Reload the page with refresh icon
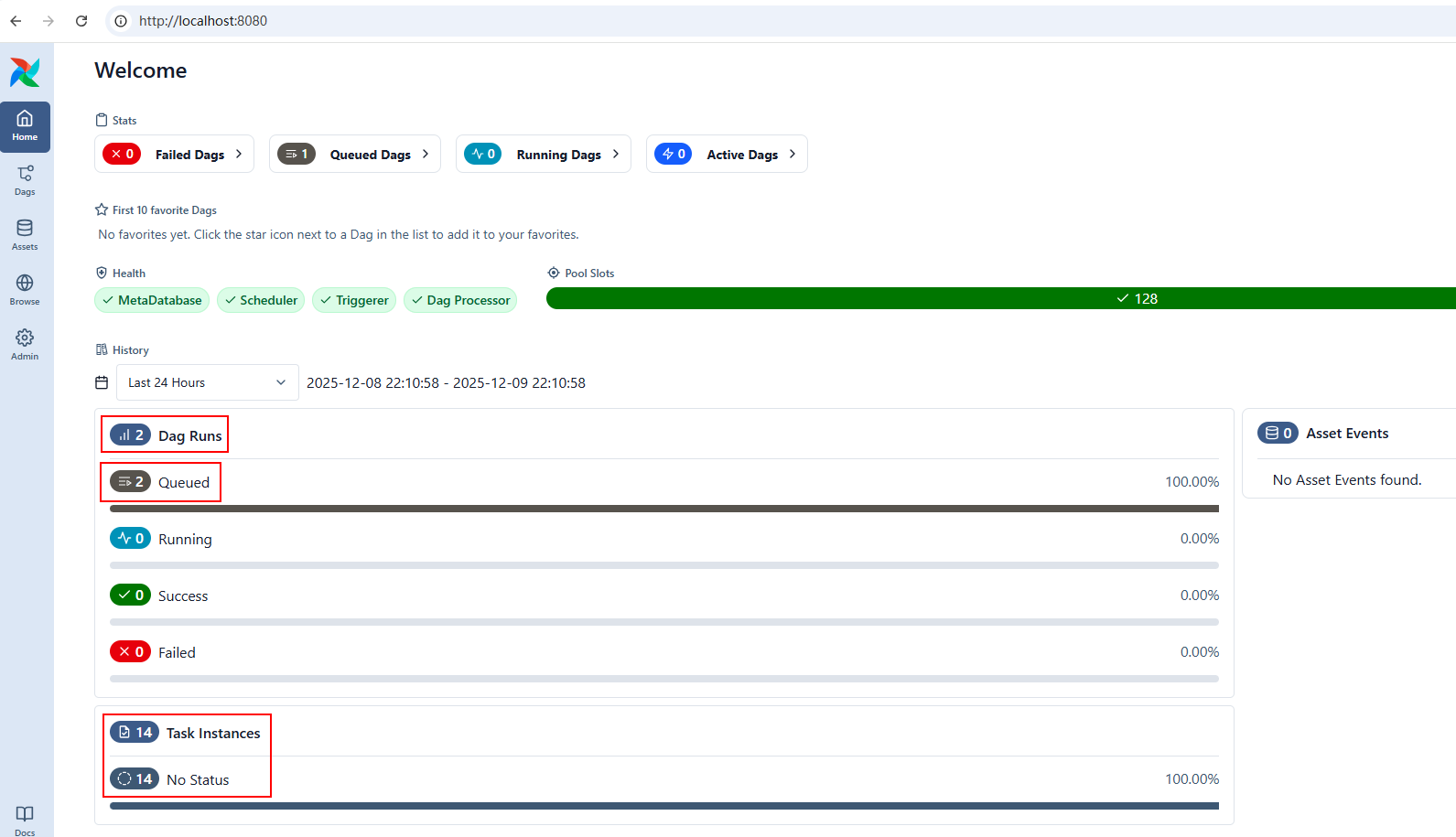 81,21
